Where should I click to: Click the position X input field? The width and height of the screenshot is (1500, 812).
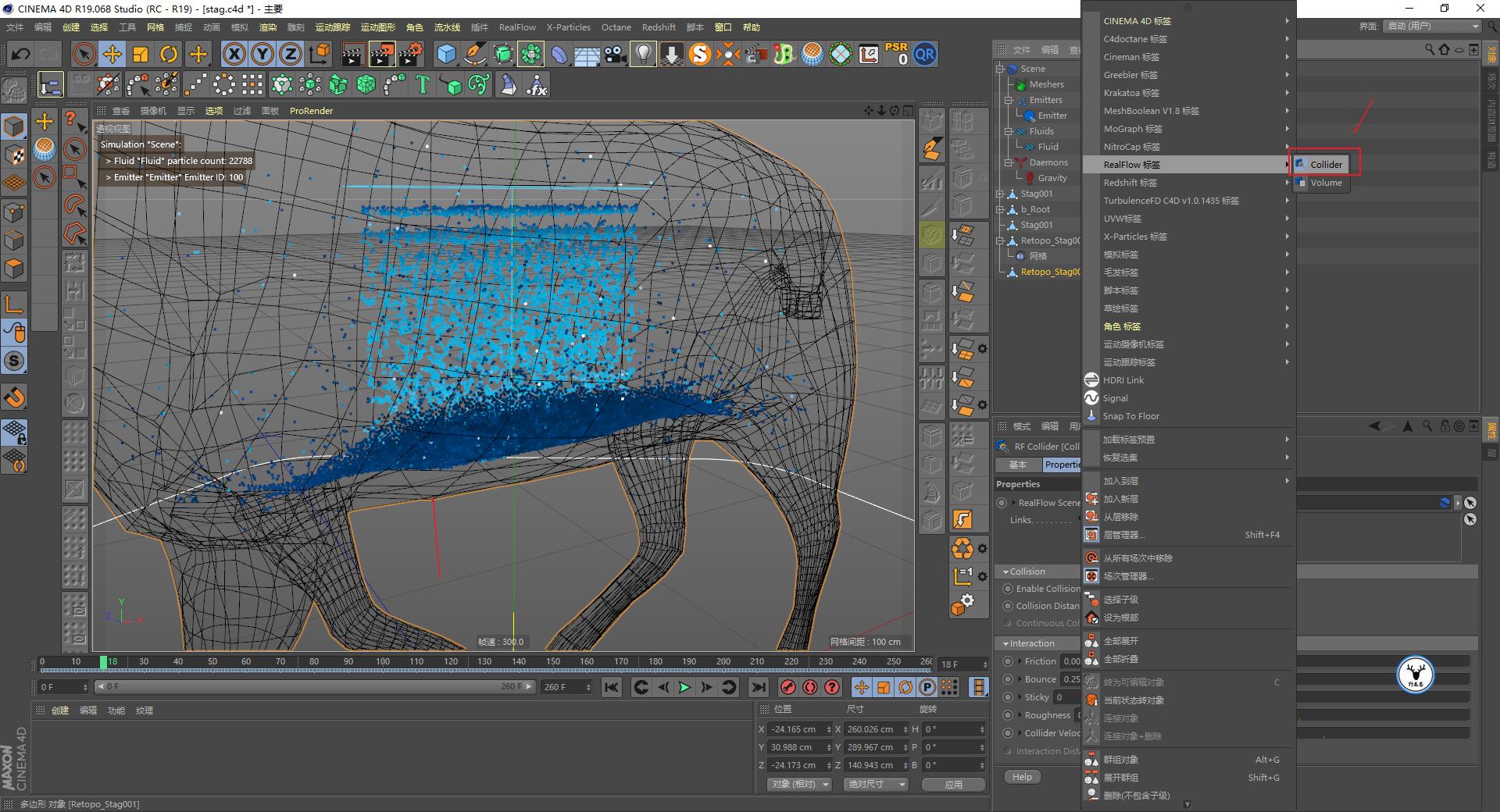pos(795,729)
